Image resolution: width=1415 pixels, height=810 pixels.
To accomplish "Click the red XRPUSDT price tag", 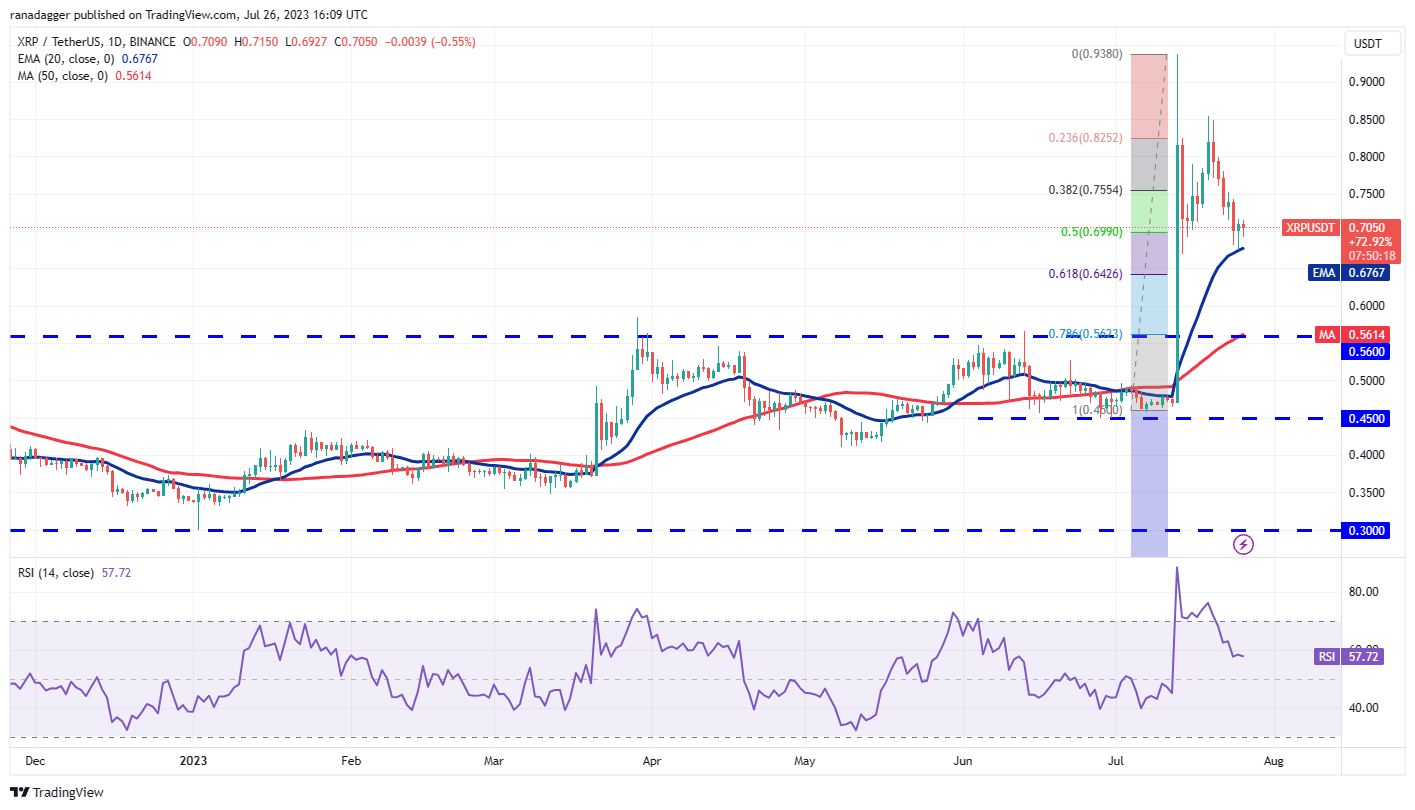I will 1311,228.
